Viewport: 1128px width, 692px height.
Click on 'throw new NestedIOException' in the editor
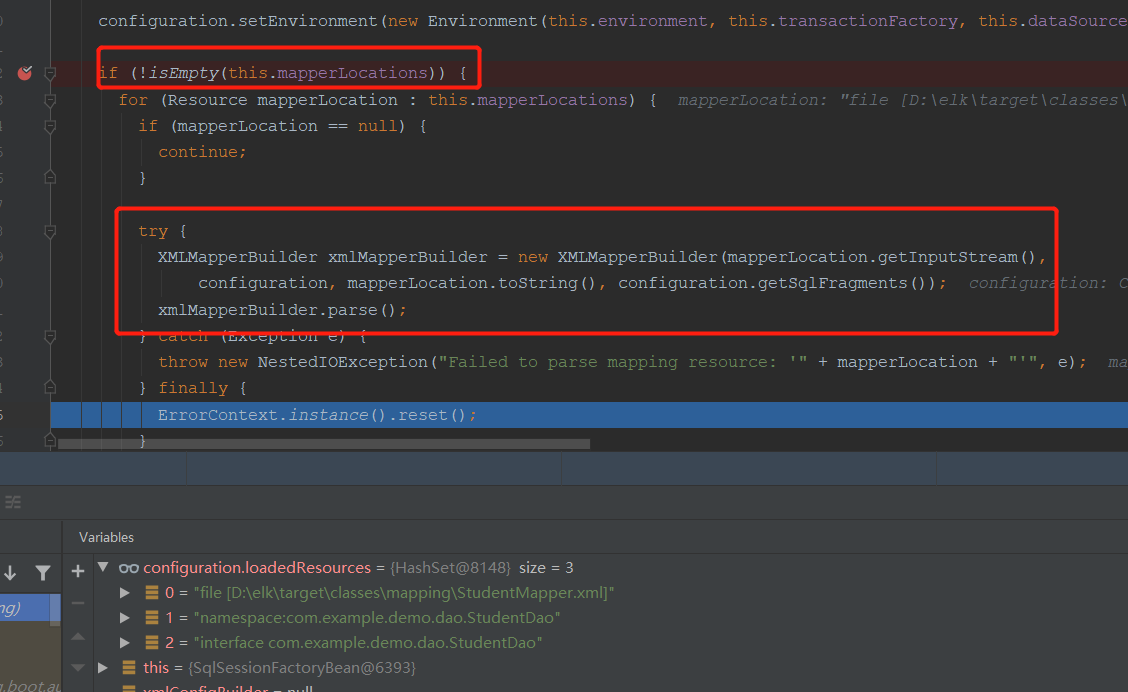tap(293, 362)
